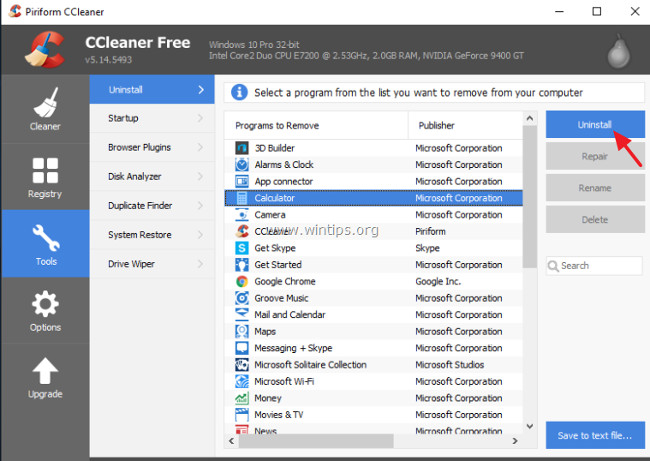Viewport: 650px width, 461px height.
Task: Click the Mail and Calendar icon
Action: click(242, 314)
